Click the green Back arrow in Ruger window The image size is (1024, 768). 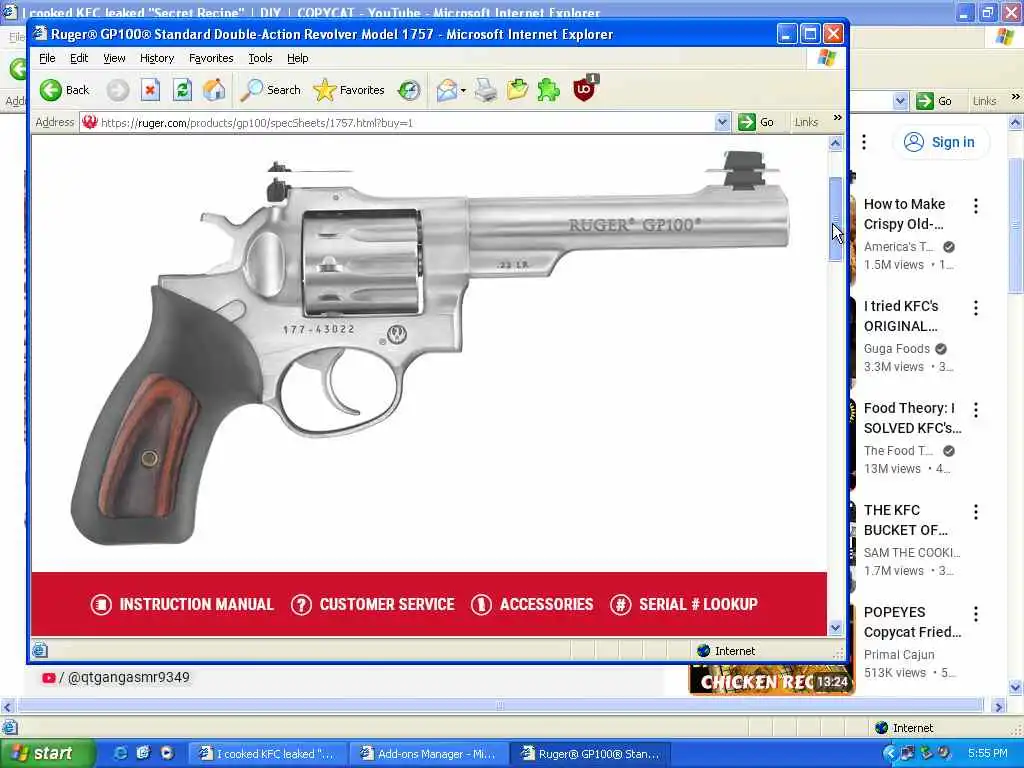[50, 90]
